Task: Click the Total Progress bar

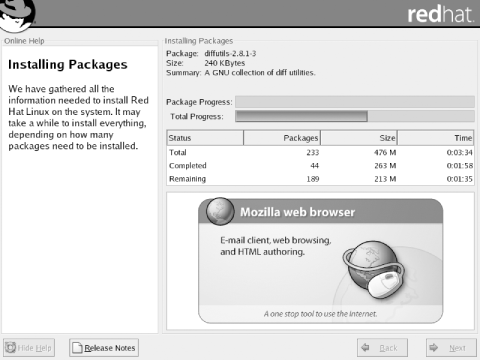Action: [x=355, y=116]
